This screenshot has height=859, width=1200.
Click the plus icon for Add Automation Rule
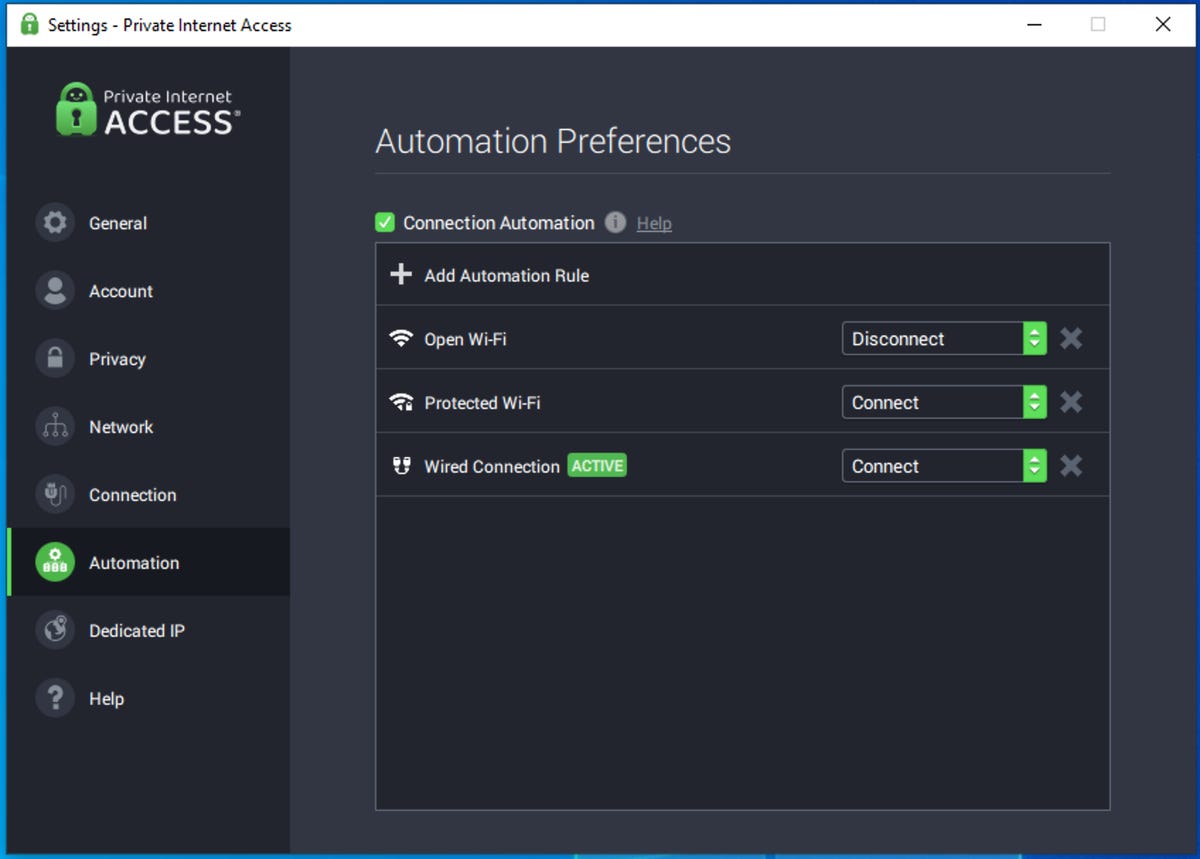[401, 274]
